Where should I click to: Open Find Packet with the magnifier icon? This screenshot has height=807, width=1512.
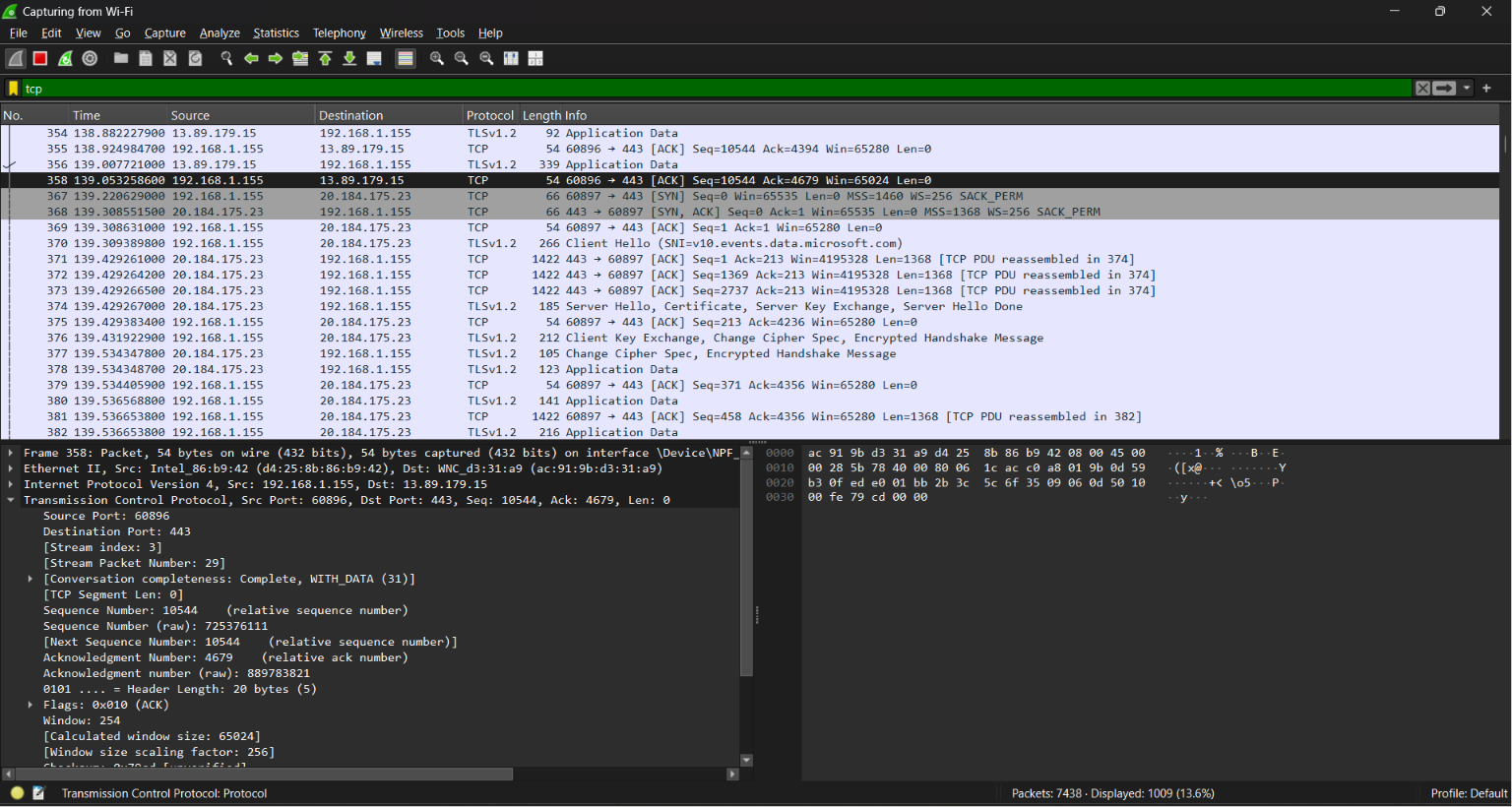coord(226,59)
